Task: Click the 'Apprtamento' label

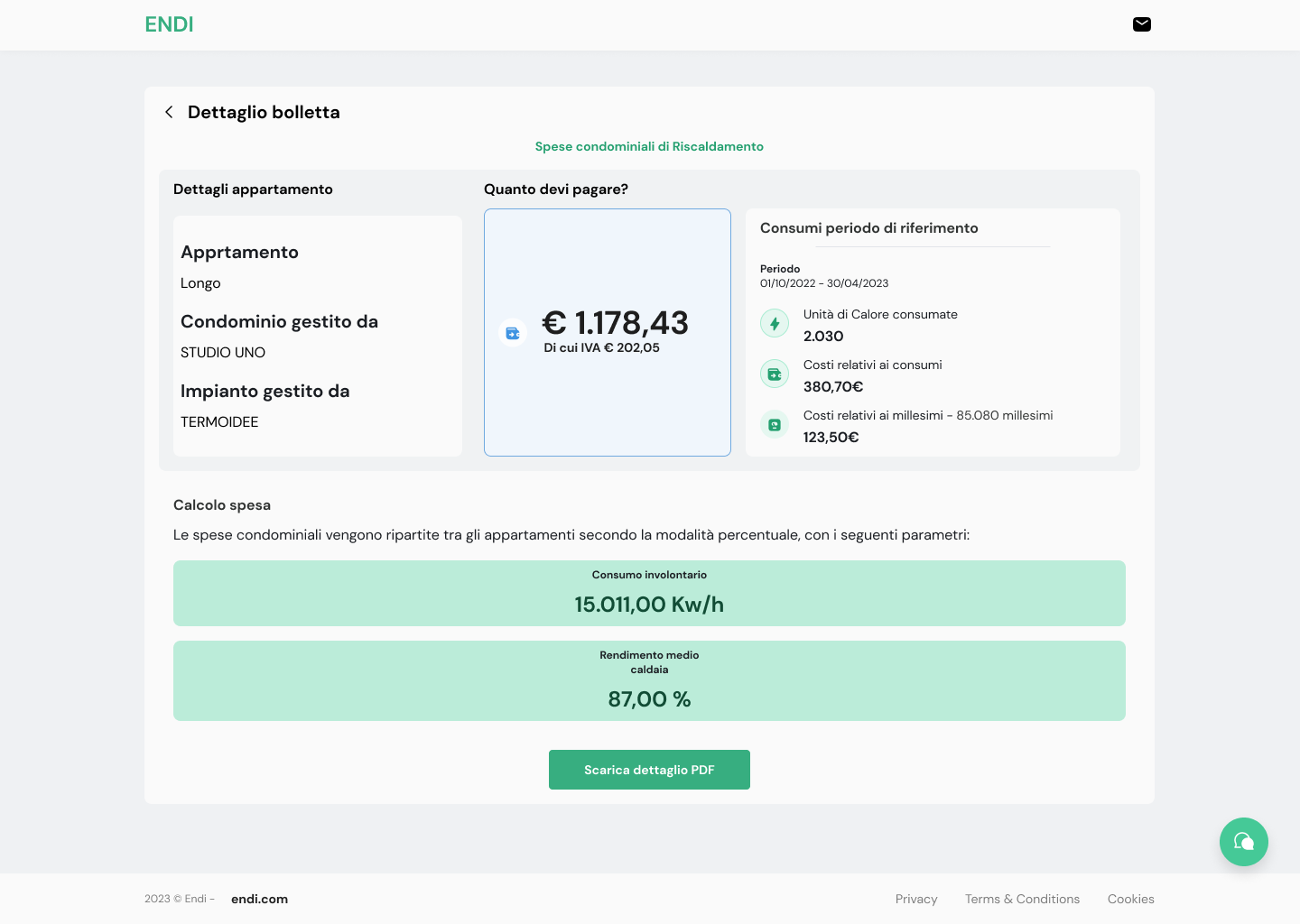Action: 239,253
